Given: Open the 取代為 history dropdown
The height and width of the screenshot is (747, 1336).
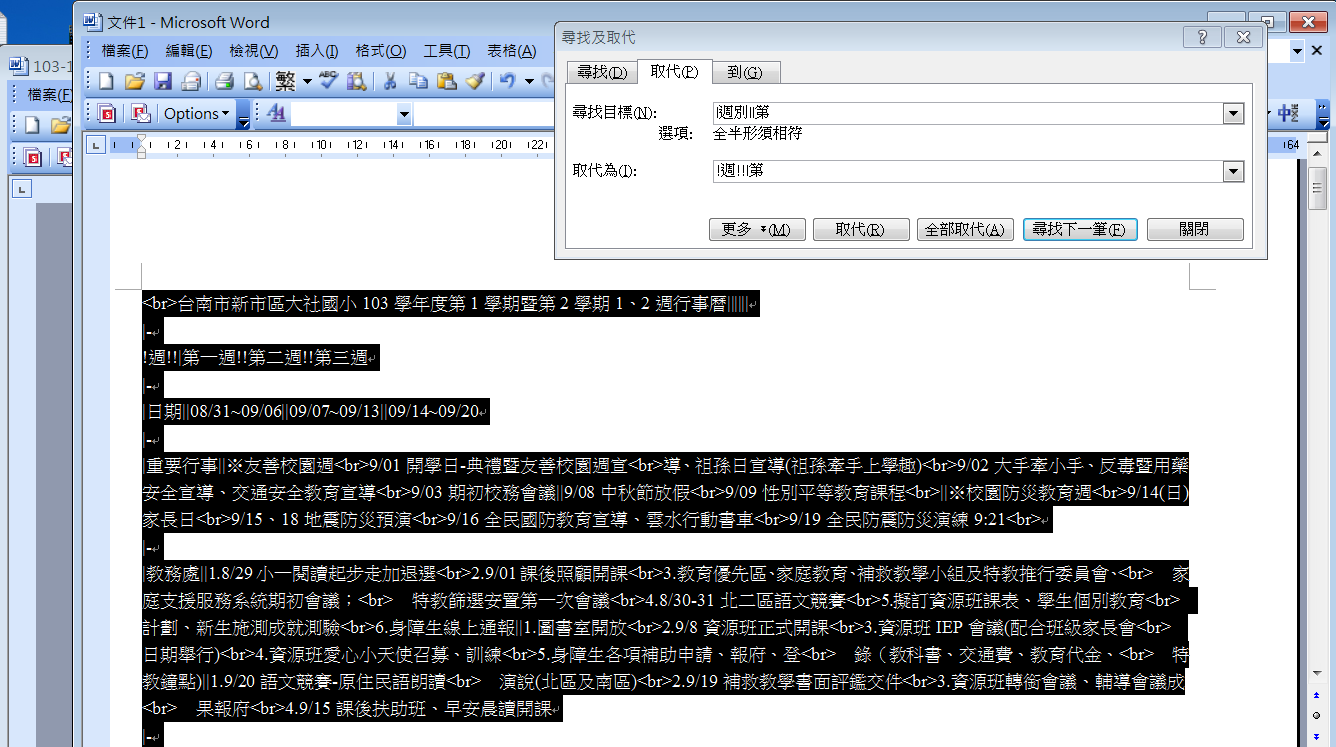Looking at the screenshot, I should pyautogui.click(x=1234, y=171).
